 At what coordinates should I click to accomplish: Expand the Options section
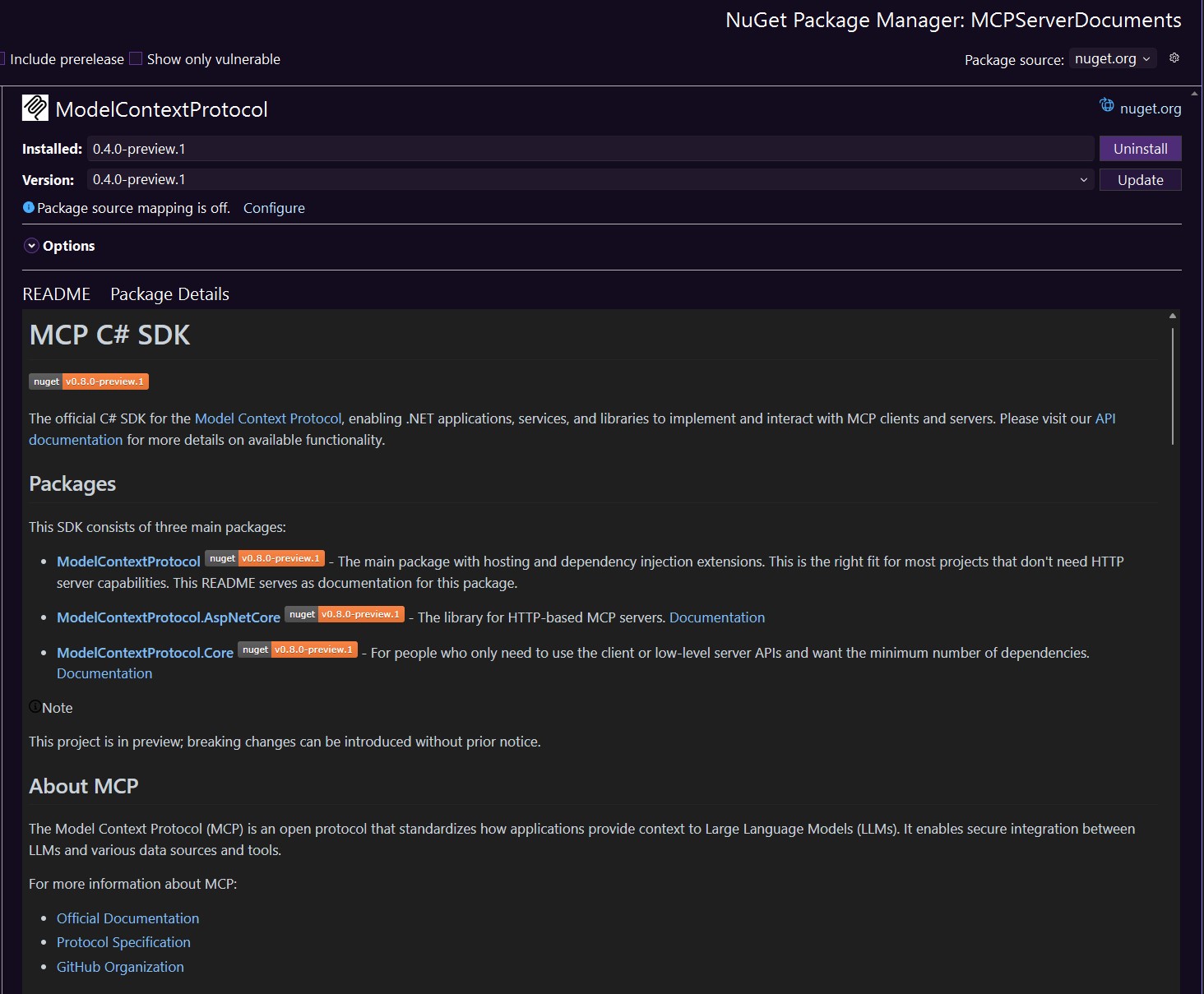[x=31, y=246]
